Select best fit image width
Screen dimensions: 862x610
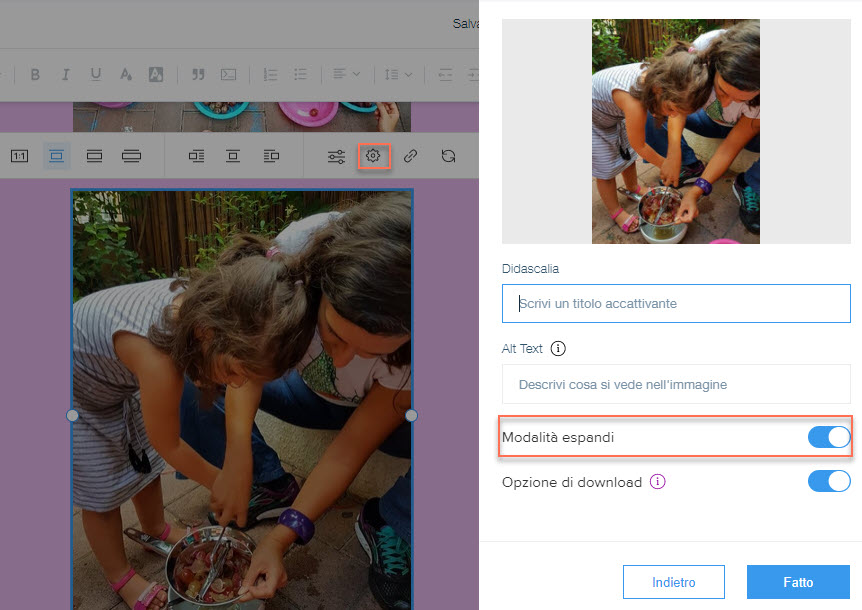(95, 156)
